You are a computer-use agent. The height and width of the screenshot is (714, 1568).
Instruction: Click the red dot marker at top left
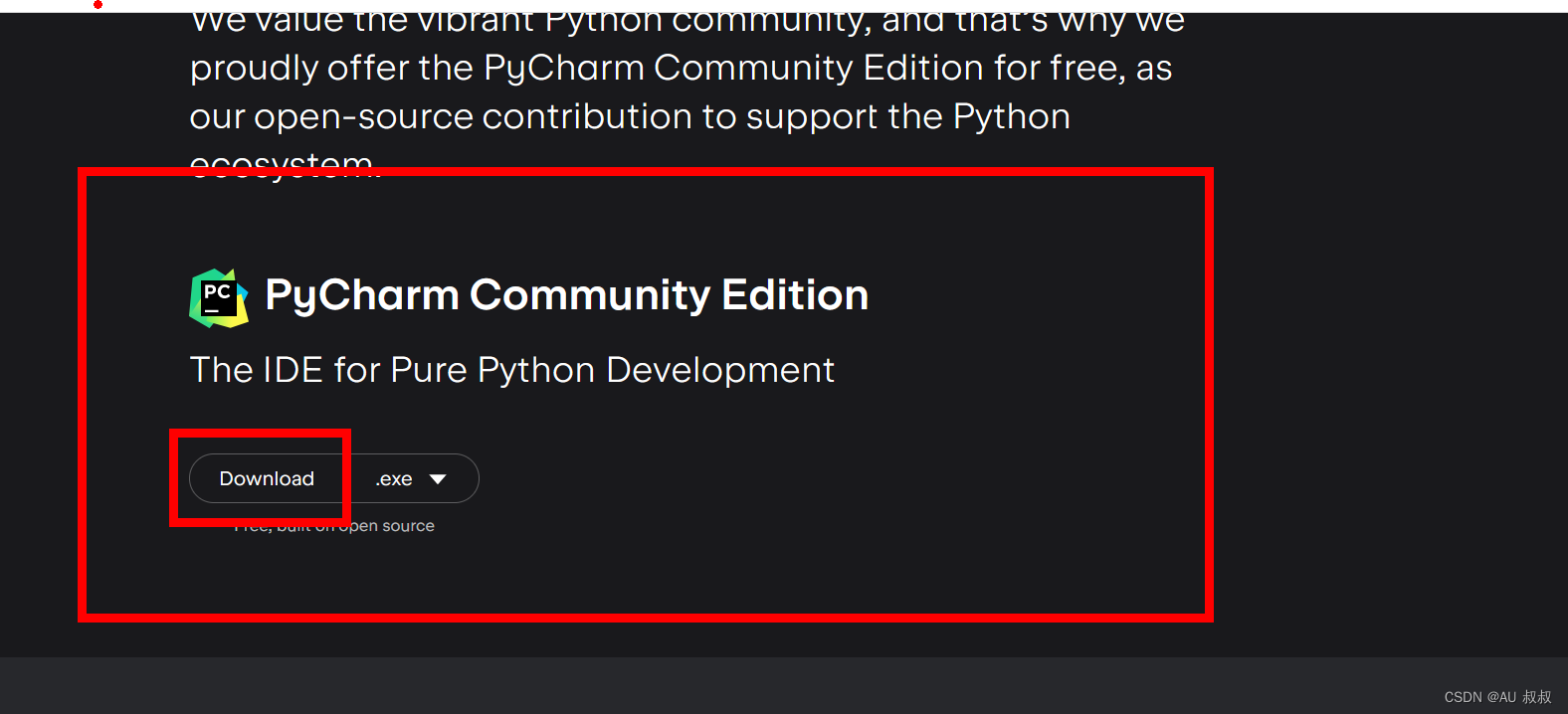coord(97,5)
